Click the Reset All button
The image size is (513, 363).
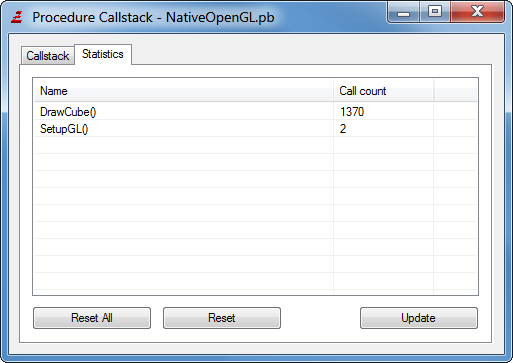tap(92, 318)
